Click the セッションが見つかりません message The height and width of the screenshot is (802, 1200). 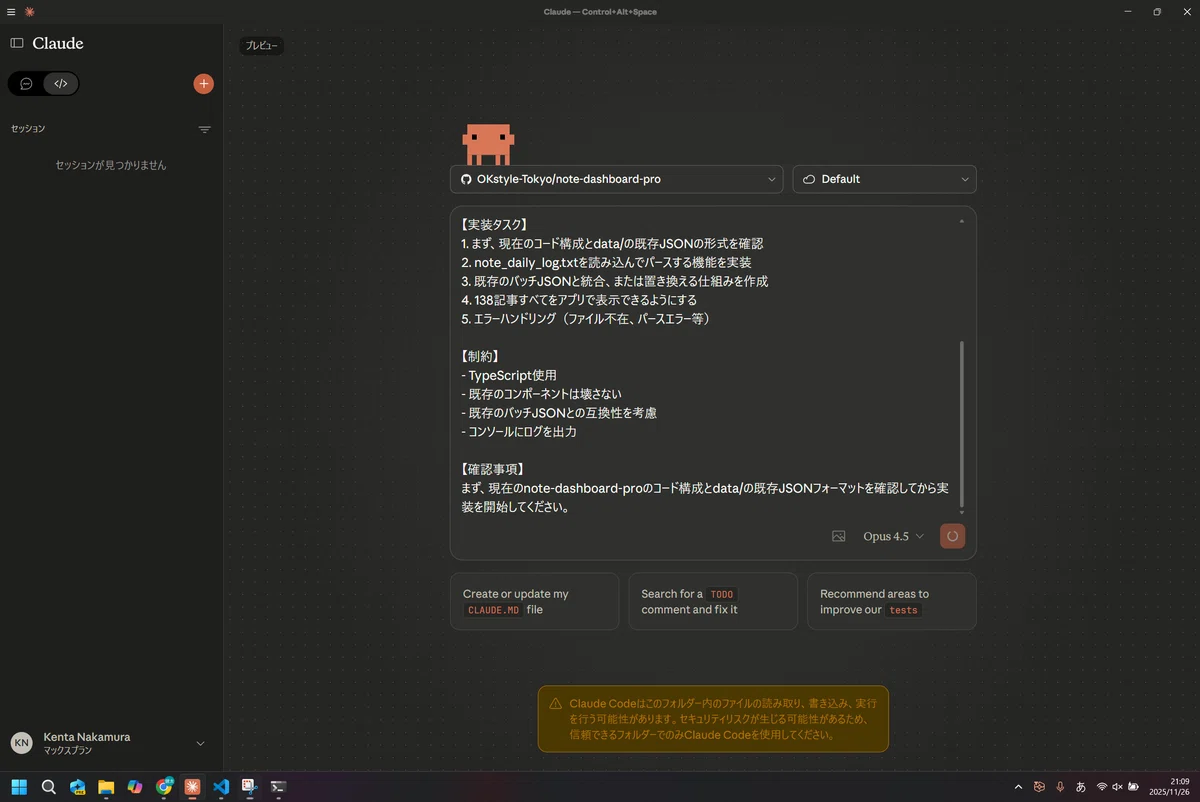click(x=111, y=165)
